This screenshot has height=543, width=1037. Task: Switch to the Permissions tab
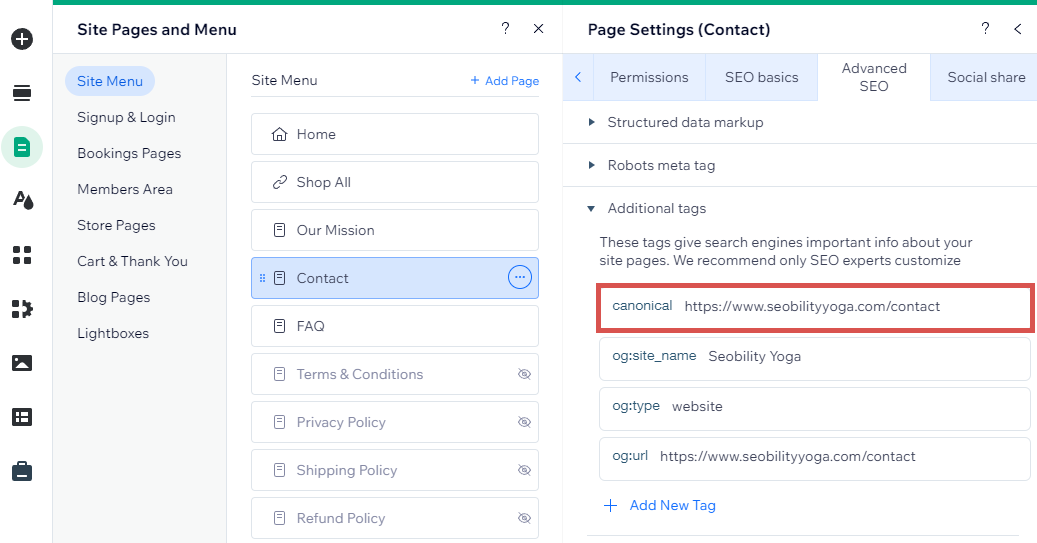pos(649,77)
